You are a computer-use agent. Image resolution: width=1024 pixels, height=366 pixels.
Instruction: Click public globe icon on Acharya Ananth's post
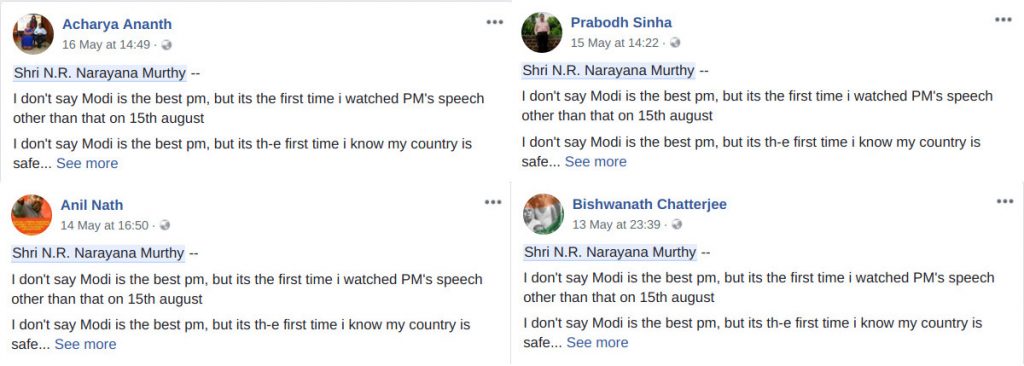pos(167,45)
